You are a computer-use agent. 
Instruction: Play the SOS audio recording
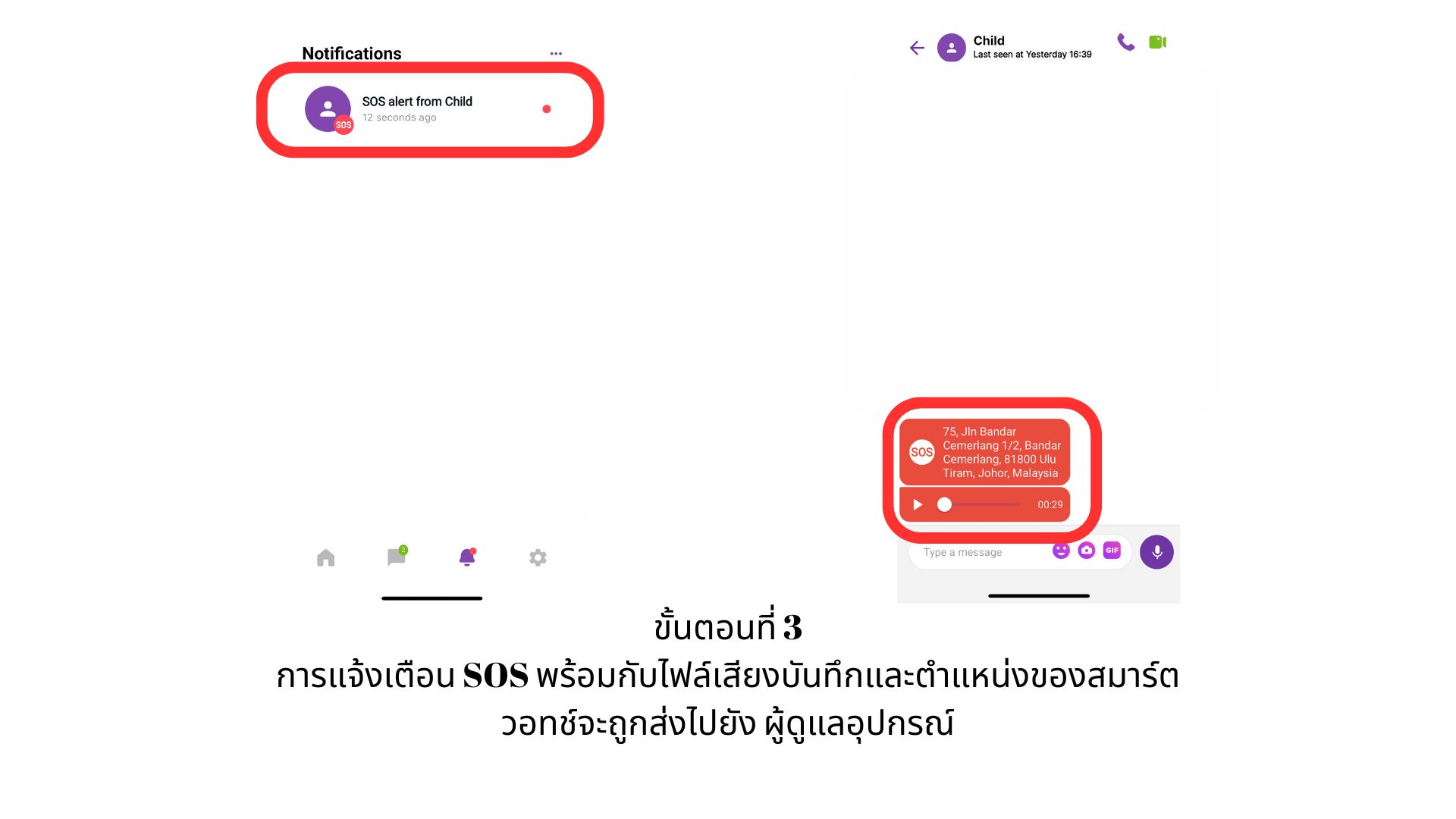point(918,505)
